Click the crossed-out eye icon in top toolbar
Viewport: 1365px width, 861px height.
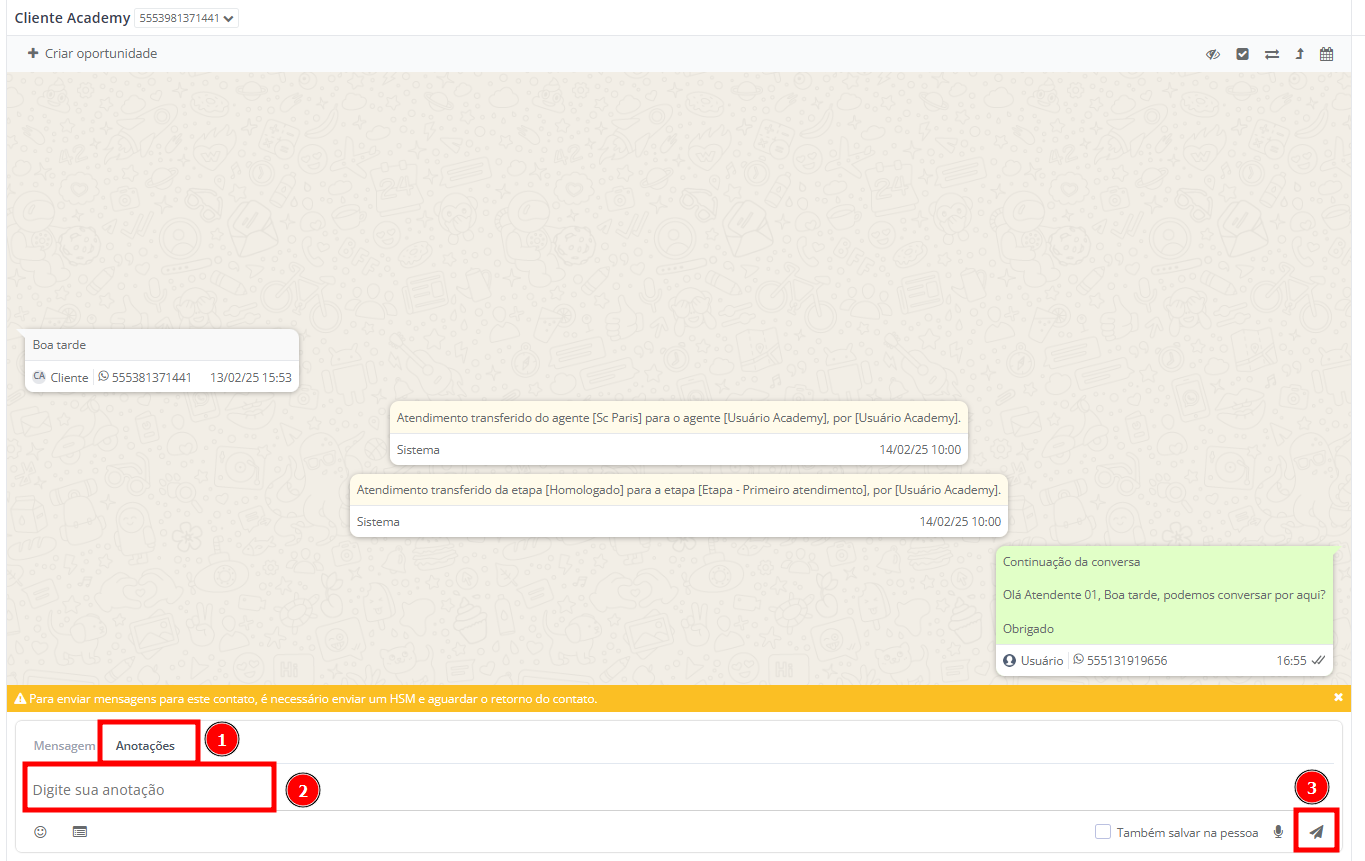[1213, 54]
